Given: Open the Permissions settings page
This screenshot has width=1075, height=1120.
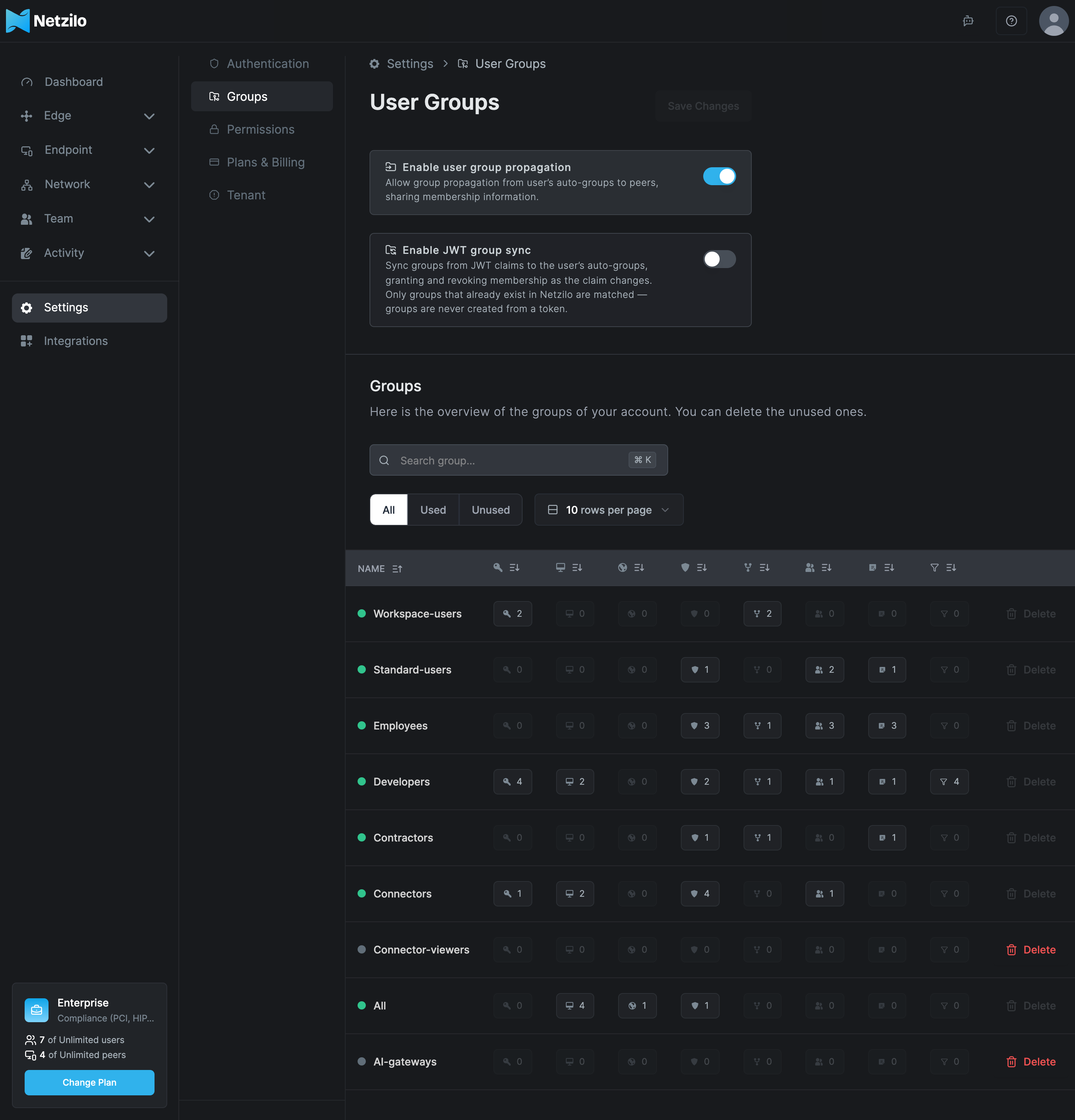Looking at the screenshot, I should (262, 129).
